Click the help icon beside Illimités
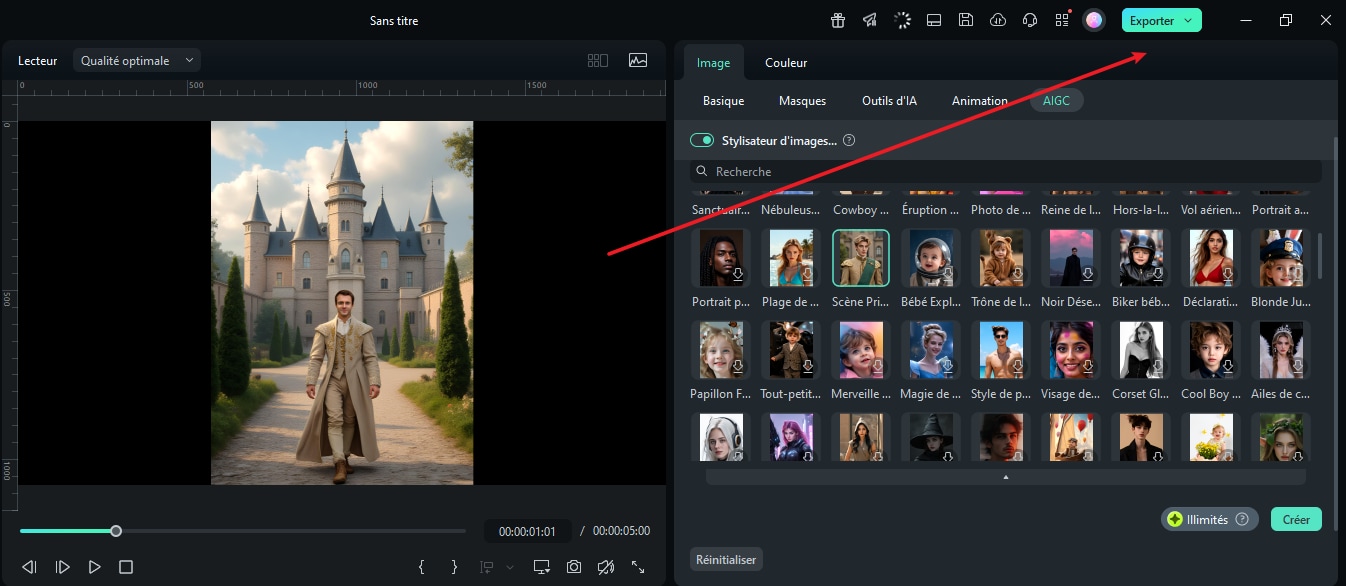This screenshot has height=586, width=1346. click(1242, 519)
